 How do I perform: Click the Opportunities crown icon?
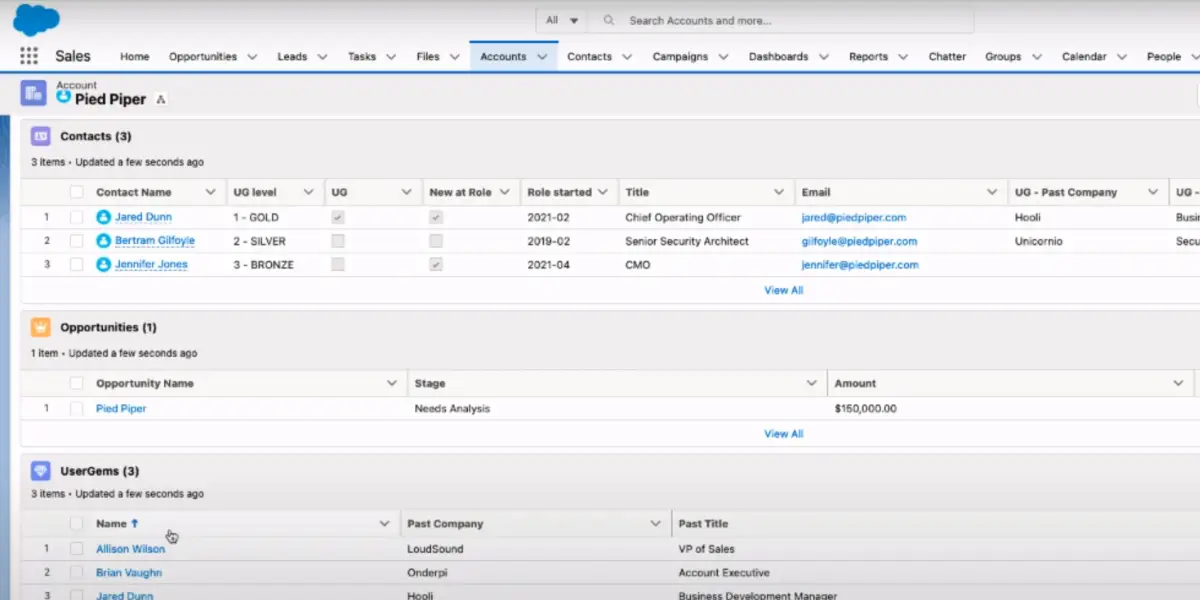[41, 327]
